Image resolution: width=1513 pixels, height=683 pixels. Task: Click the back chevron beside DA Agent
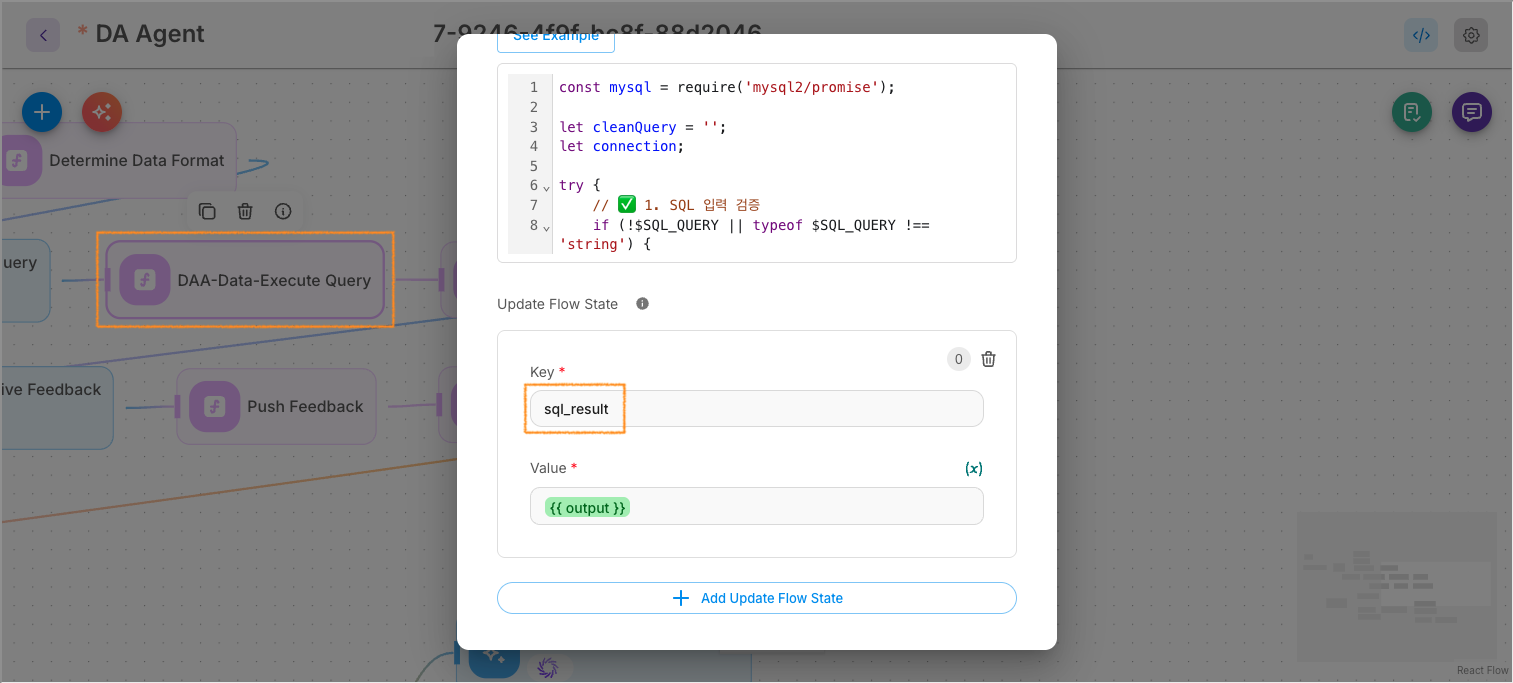(43, 35)
